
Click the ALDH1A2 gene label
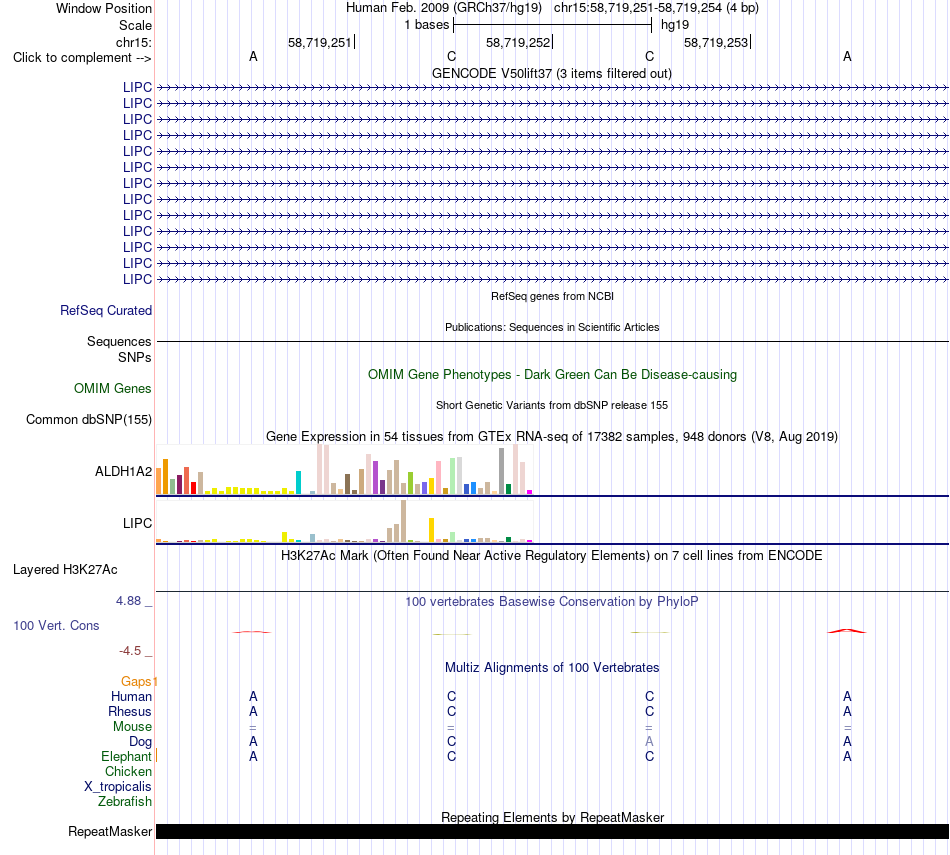[x=123, y=471]
